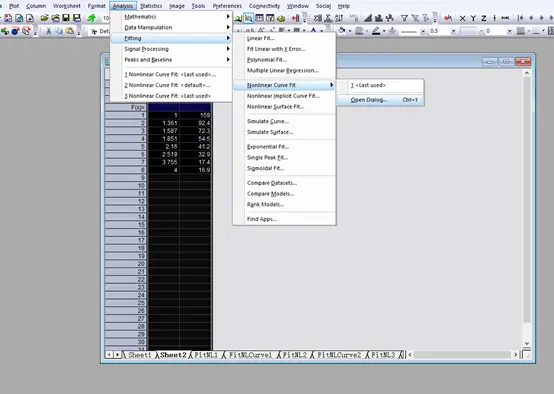Image resolution: width=554 pixels, height=394 pixels.
Task: Click the Open folder icon in toolbar
Action: coord(44,18)
